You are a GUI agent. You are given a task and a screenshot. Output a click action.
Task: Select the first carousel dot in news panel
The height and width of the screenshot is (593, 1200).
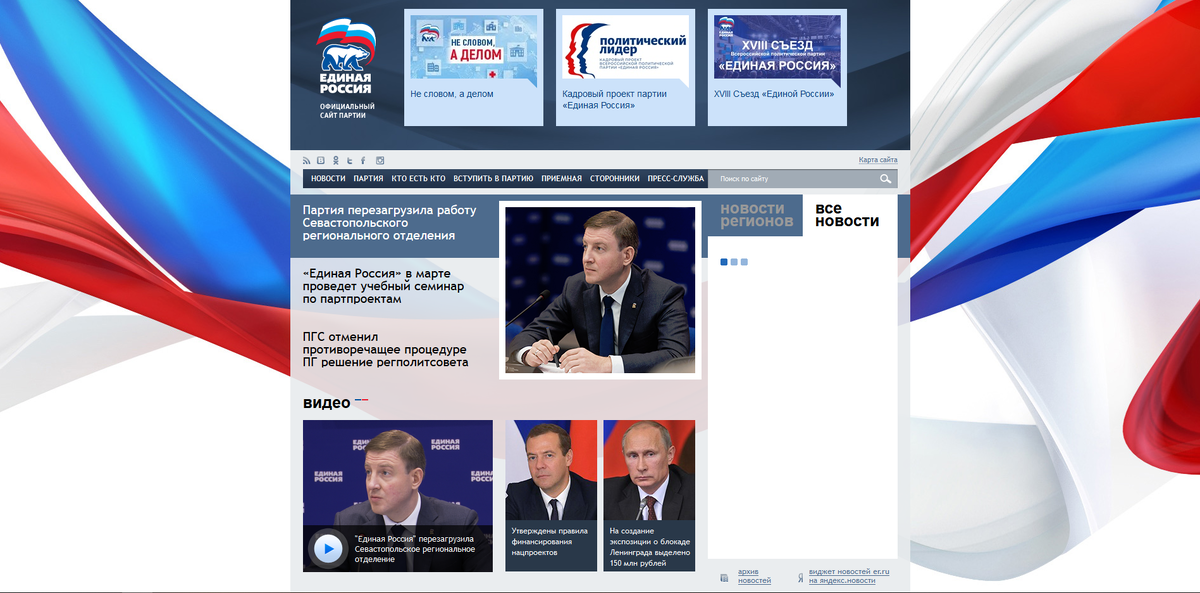pyautogui.click(x=724, y=262)
